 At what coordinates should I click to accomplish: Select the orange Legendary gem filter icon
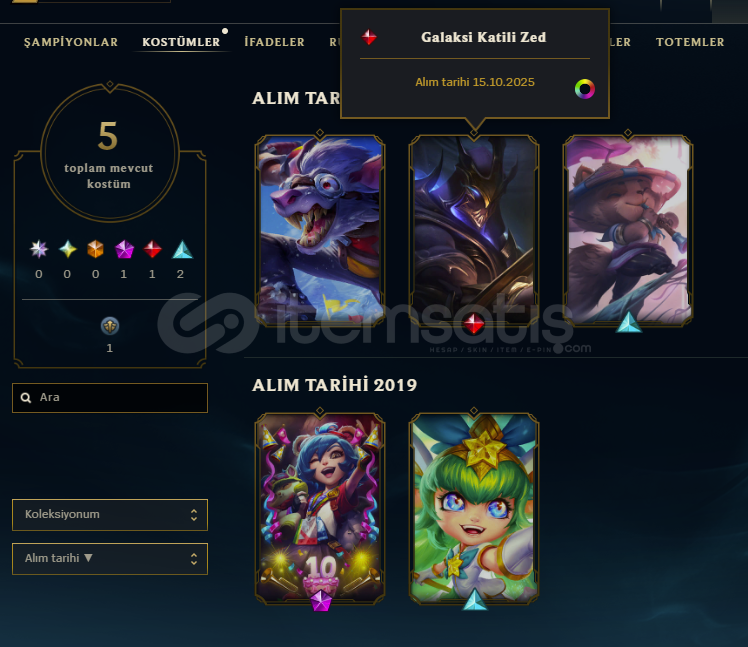pos(95,249)
